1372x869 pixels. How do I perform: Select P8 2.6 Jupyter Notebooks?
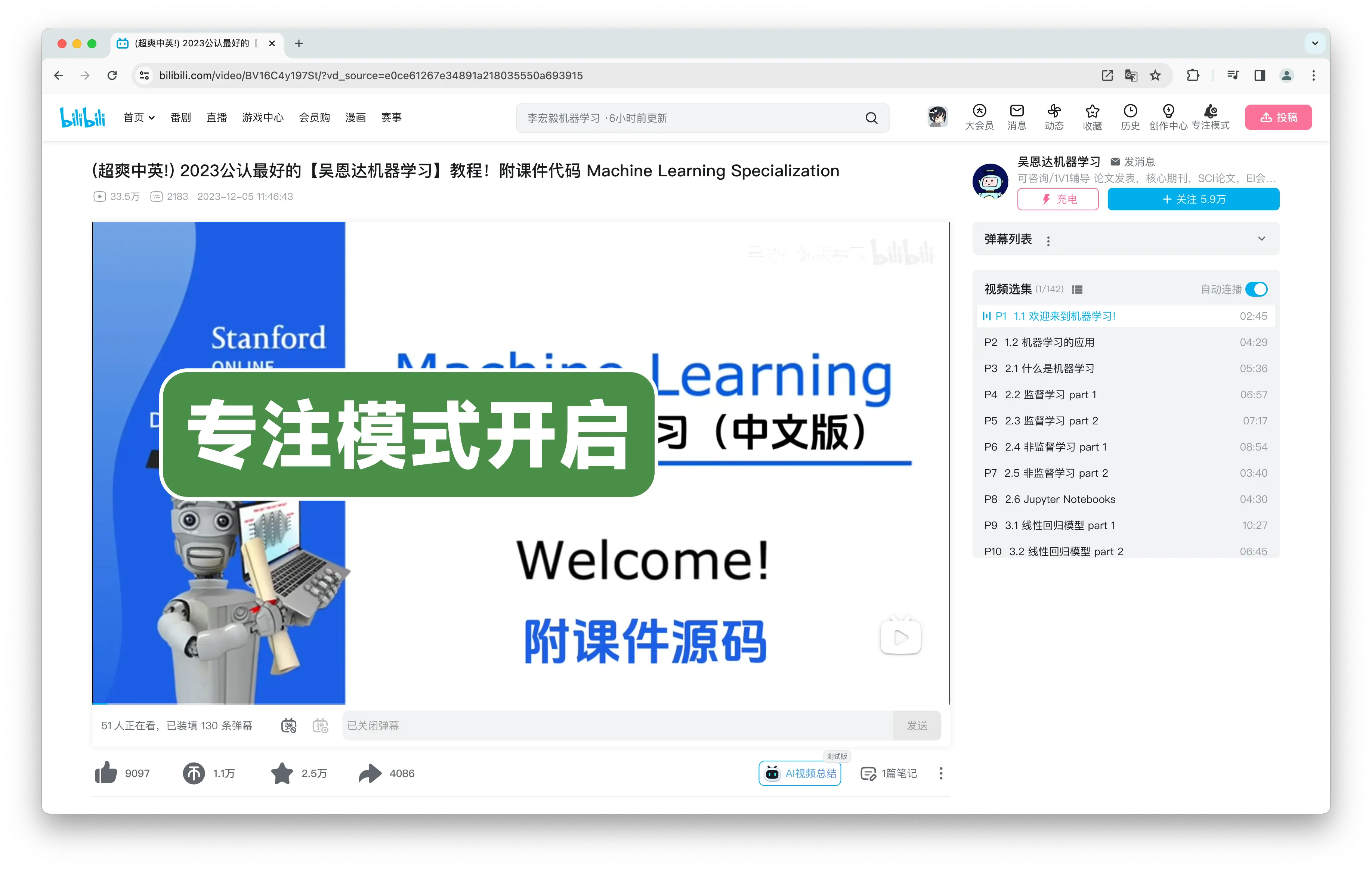click(1126, 499)
